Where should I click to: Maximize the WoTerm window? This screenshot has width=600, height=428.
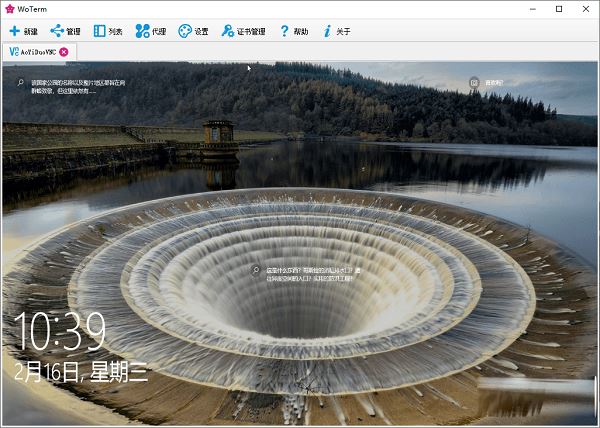(559, 9)
